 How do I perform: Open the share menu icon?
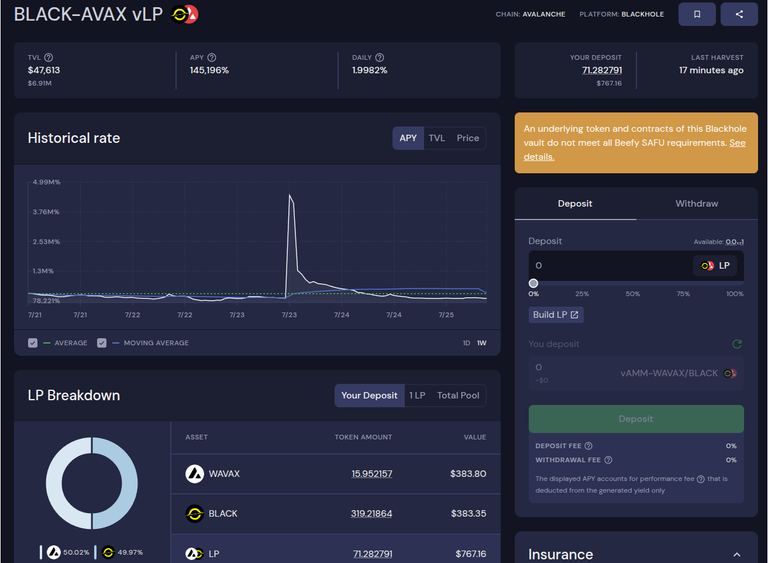(x=739, y=14)
